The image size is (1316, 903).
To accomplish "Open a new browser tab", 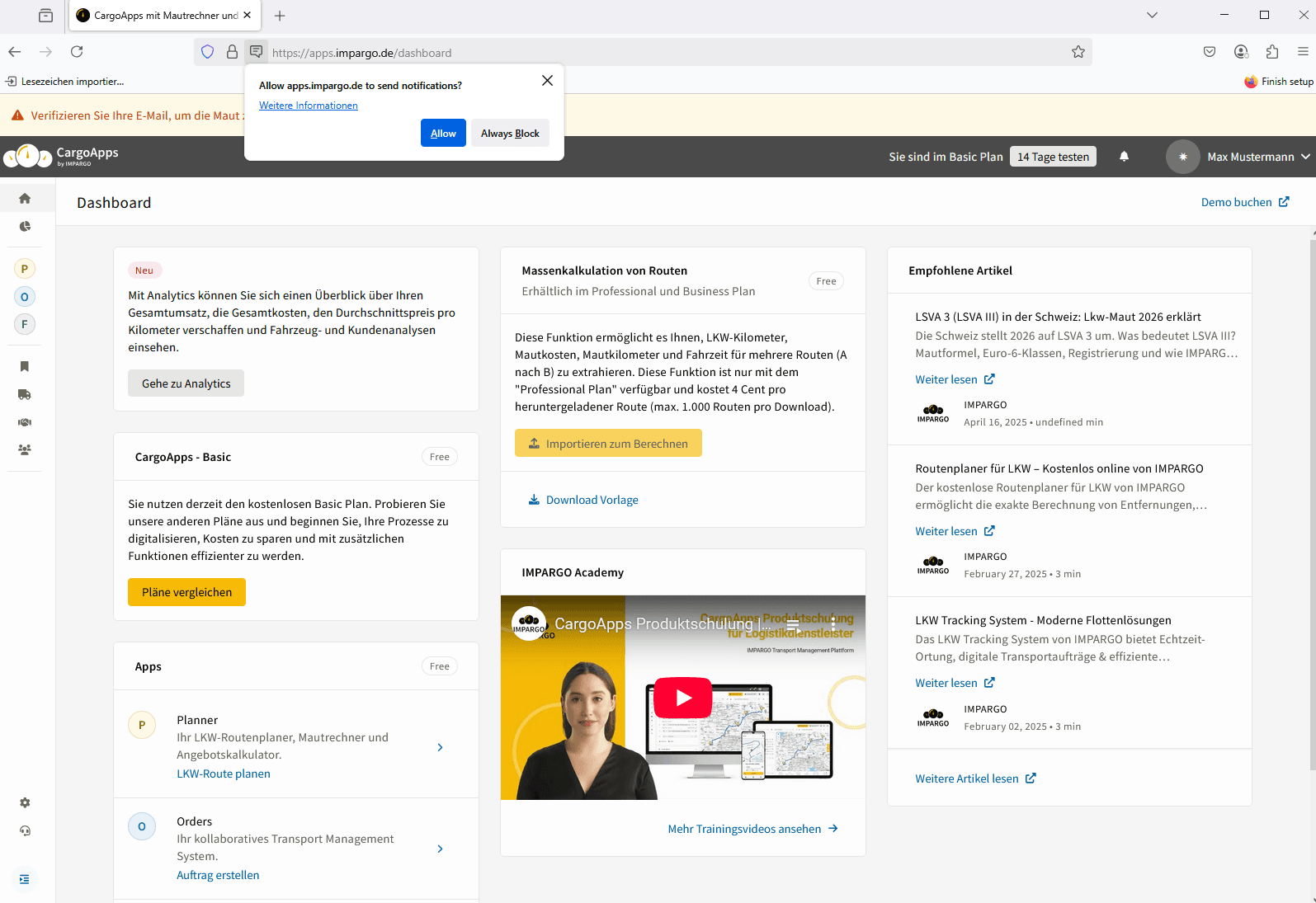I will point(280,16).
